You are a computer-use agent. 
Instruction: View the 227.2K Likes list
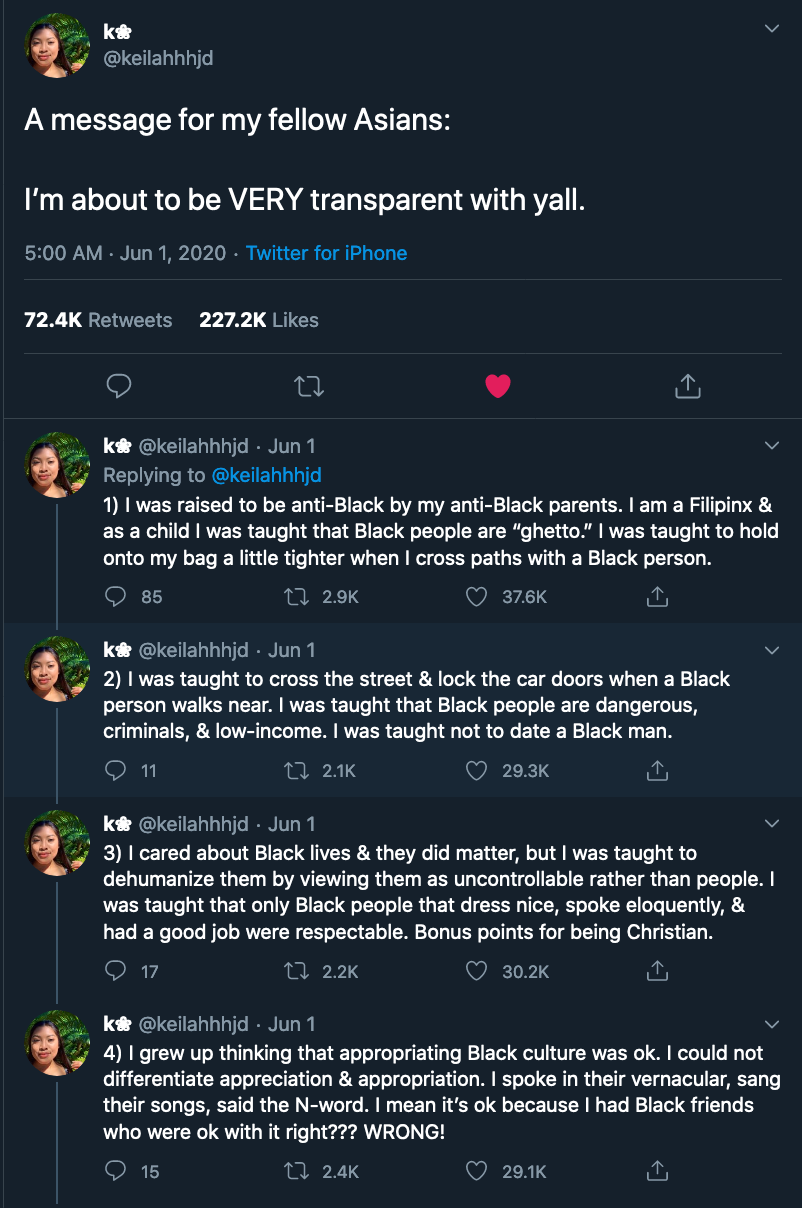coord(258,320)
